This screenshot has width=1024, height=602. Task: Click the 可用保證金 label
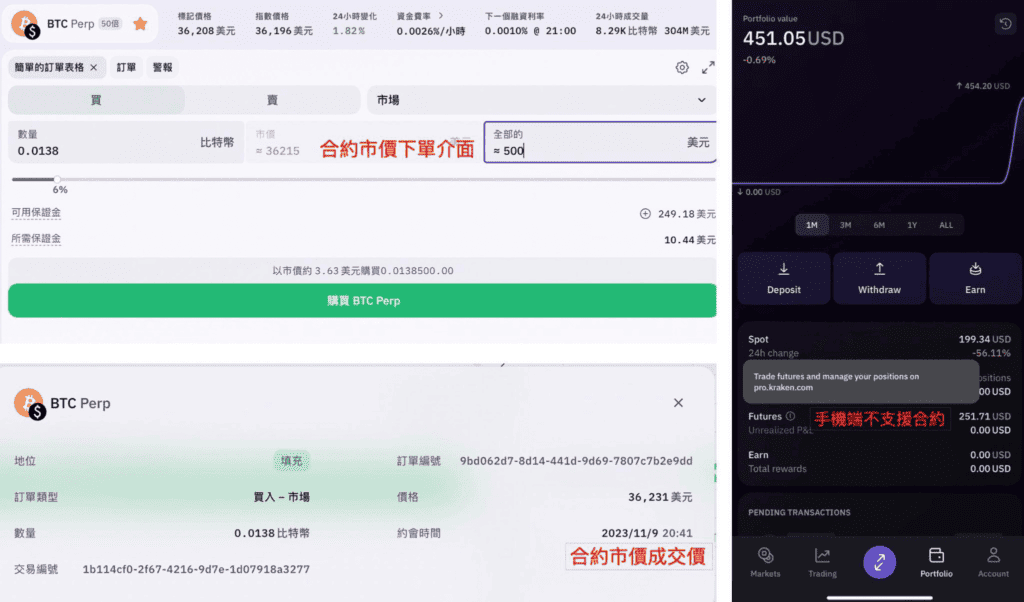36,213
